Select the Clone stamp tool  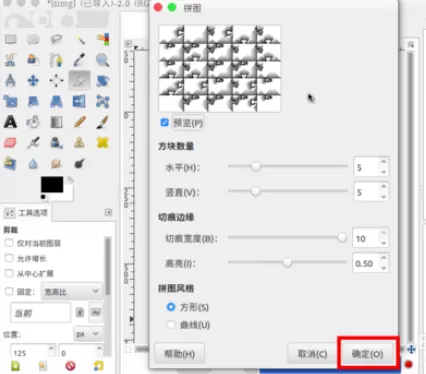(80, 143)
